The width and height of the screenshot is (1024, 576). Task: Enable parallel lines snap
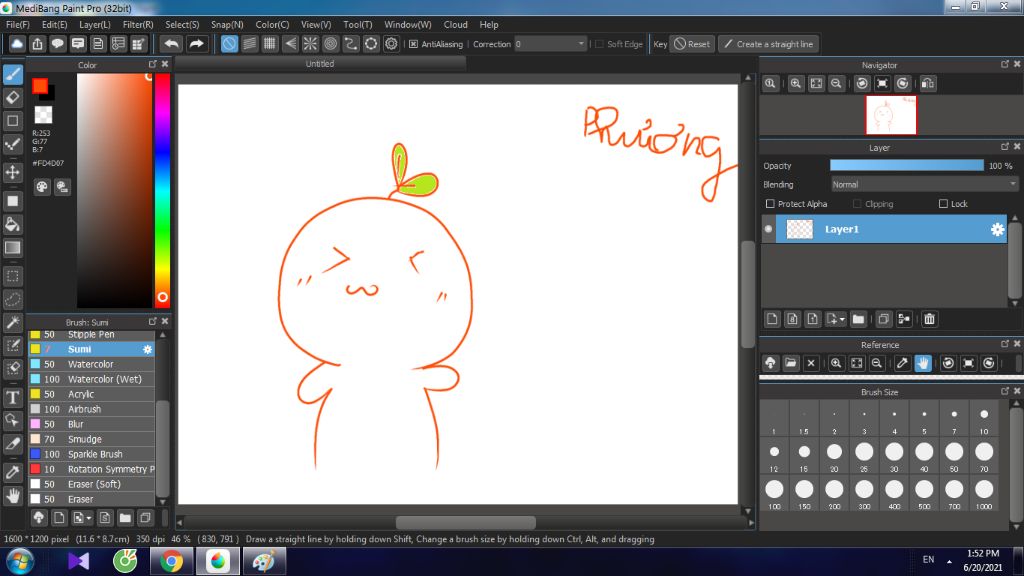point(249,44)
